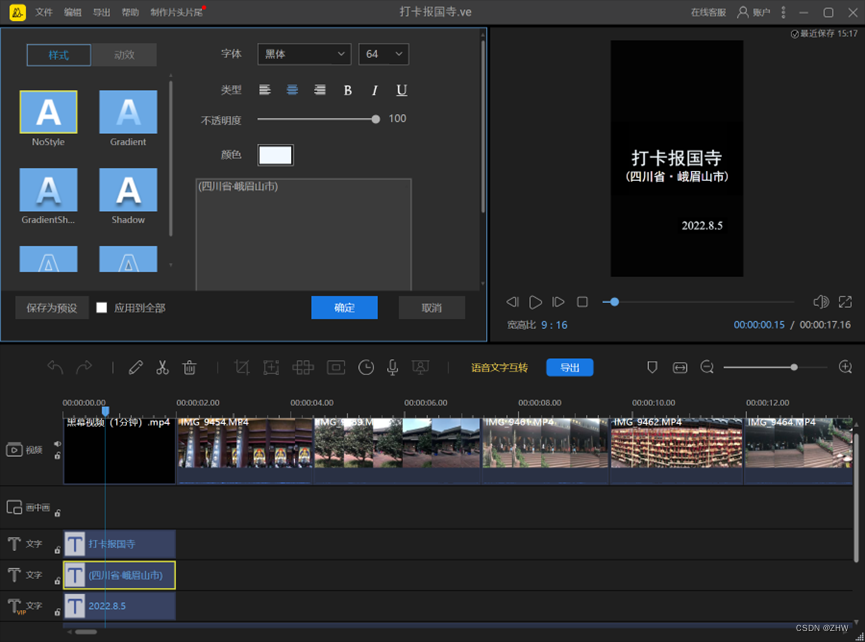Open the 文件 menu
Viewport: 865px width, 642px height.
tap(44, 12)
